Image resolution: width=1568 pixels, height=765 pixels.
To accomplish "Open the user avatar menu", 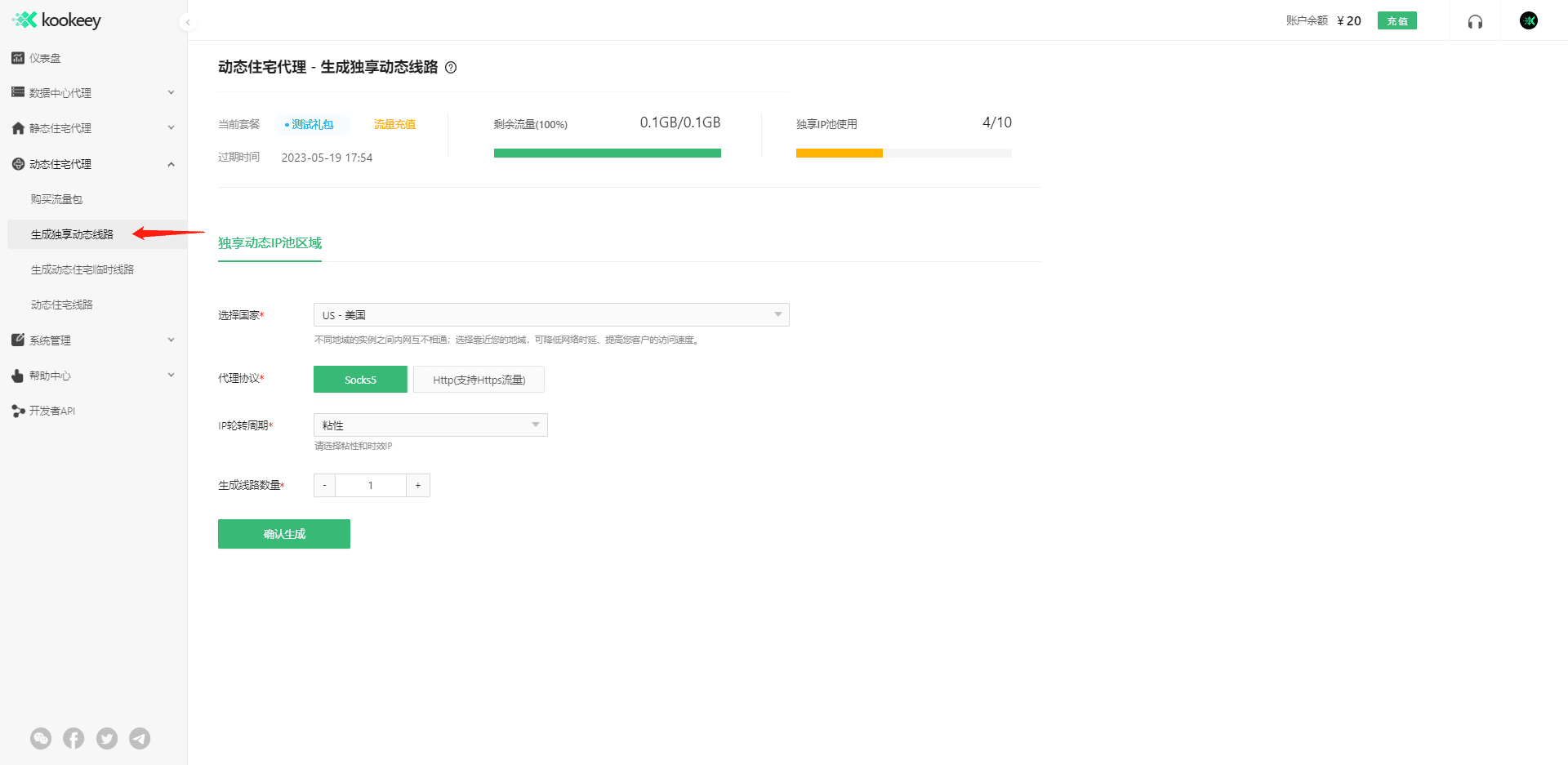I will click(1529, 20).
